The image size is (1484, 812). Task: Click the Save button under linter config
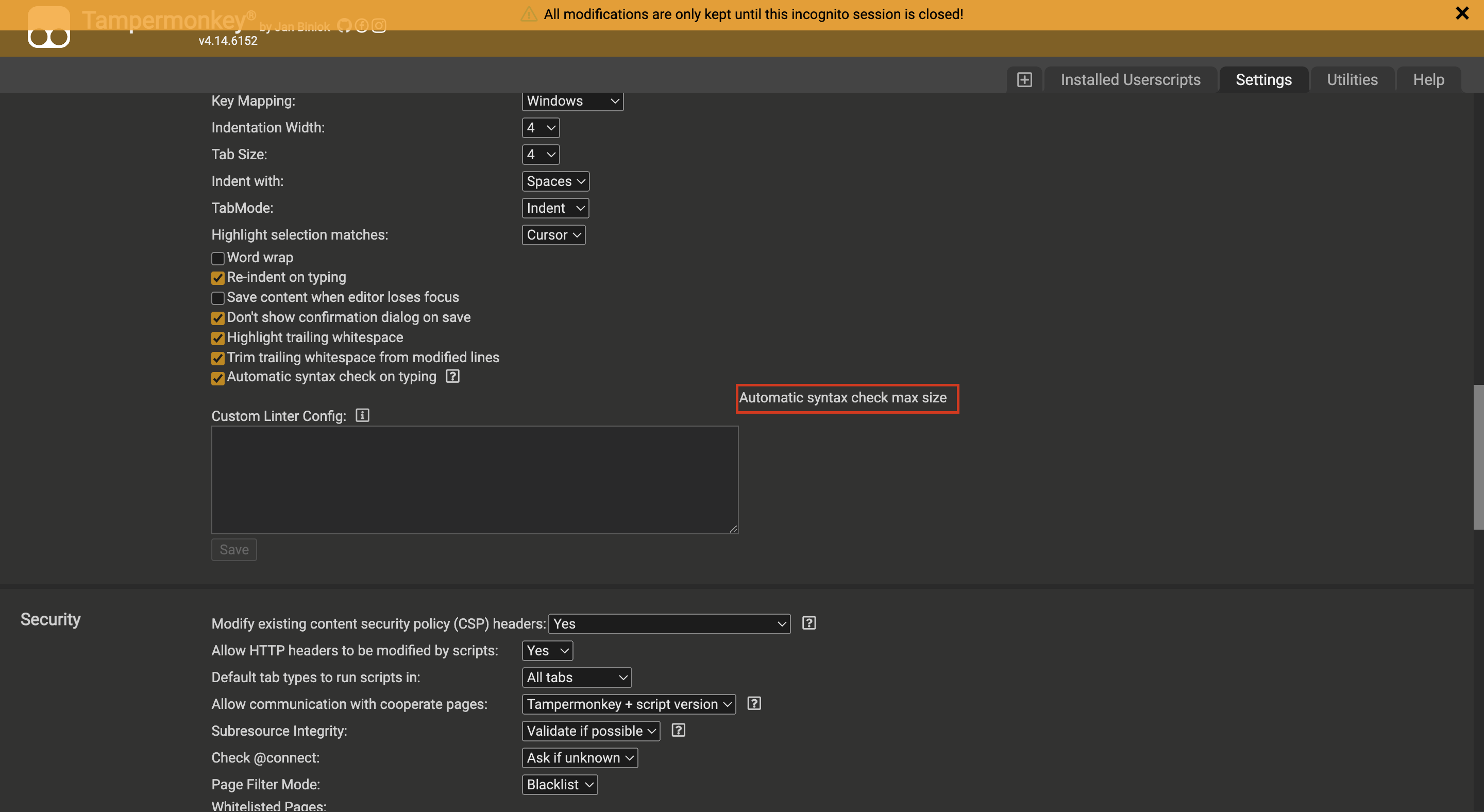(x=234, y=549)
